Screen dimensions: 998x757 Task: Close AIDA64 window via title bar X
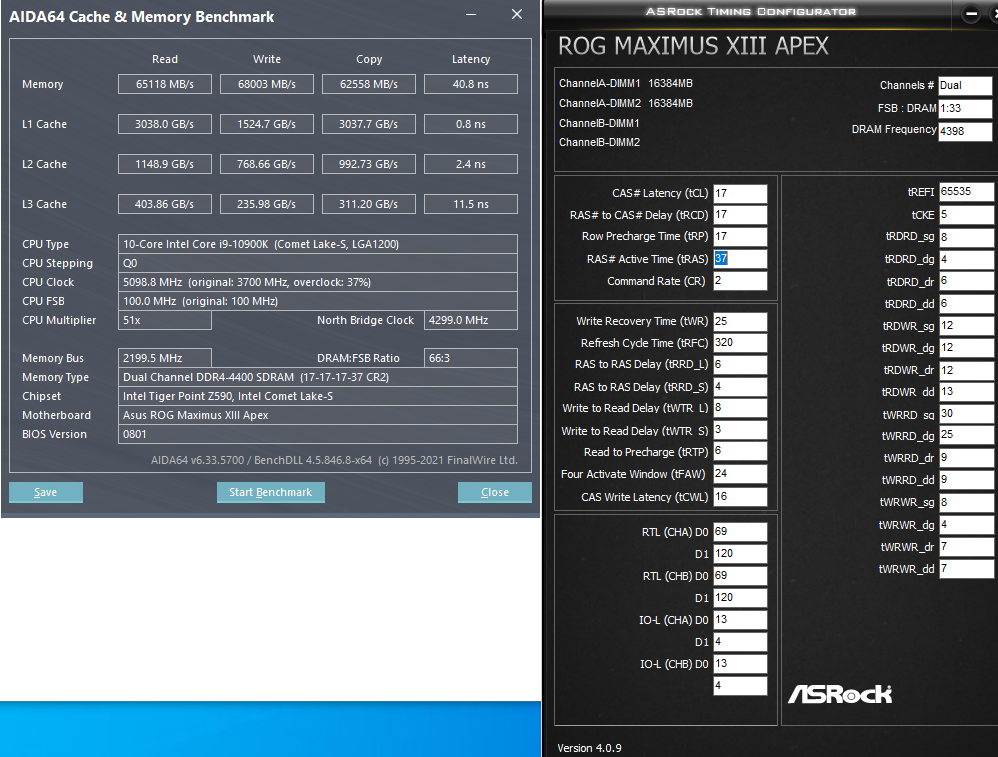[517, 15]
